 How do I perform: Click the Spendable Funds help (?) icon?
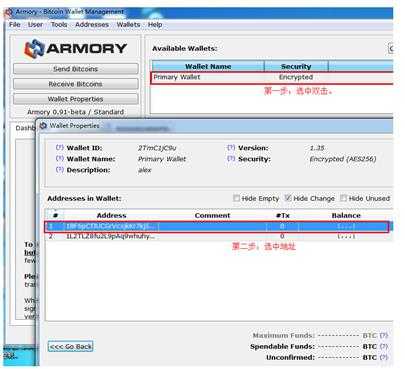384,346
